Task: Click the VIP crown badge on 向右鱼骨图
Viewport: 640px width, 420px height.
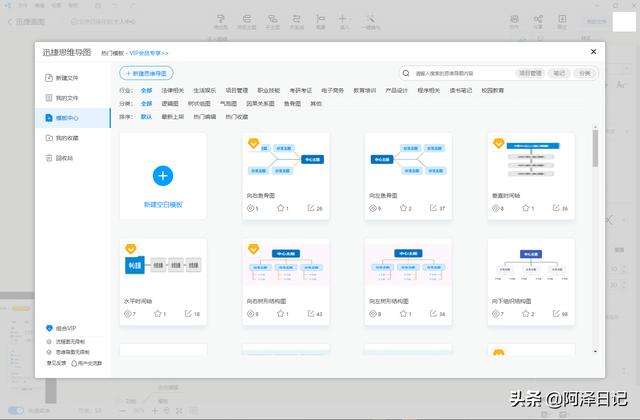Action: point(253,143)
